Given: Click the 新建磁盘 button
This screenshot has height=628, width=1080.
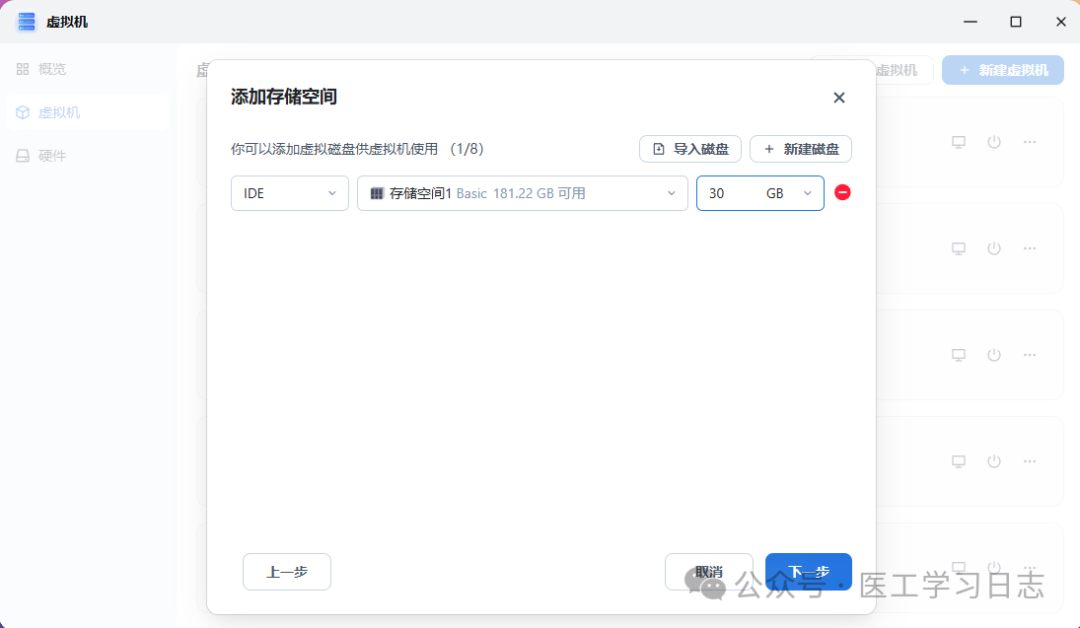Looking at the screenshot, I should tap(800, 149).
